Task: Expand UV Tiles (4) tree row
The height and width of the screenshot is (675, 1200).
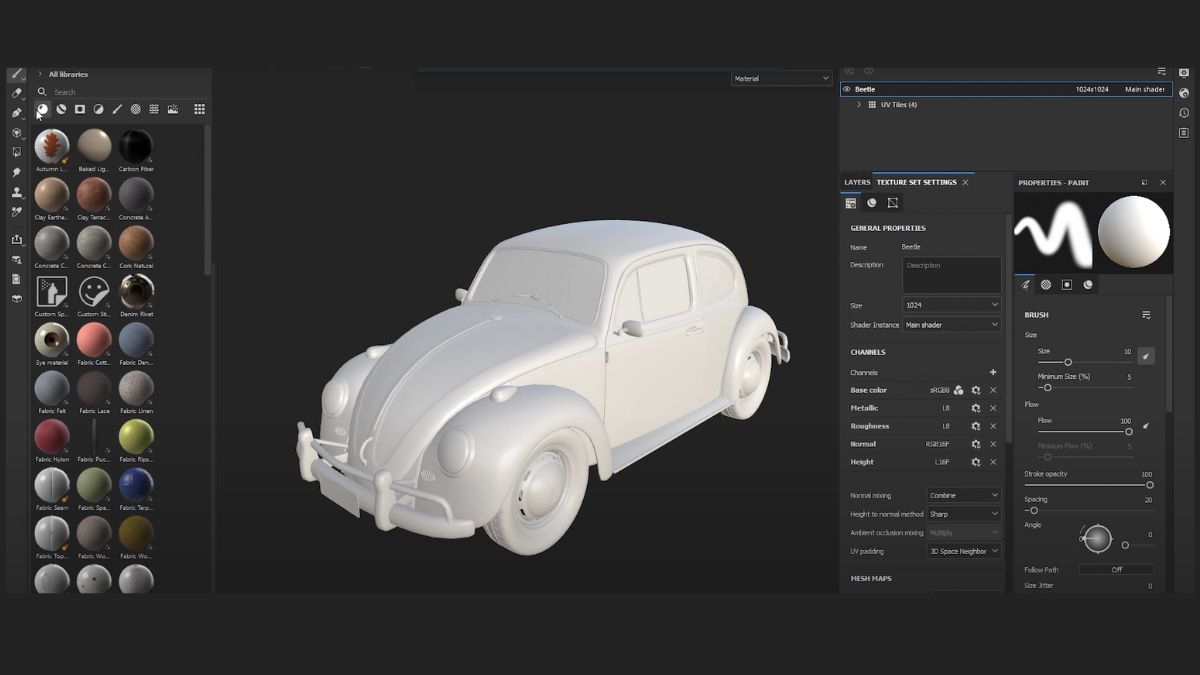Action: click(x=859, y=104)
